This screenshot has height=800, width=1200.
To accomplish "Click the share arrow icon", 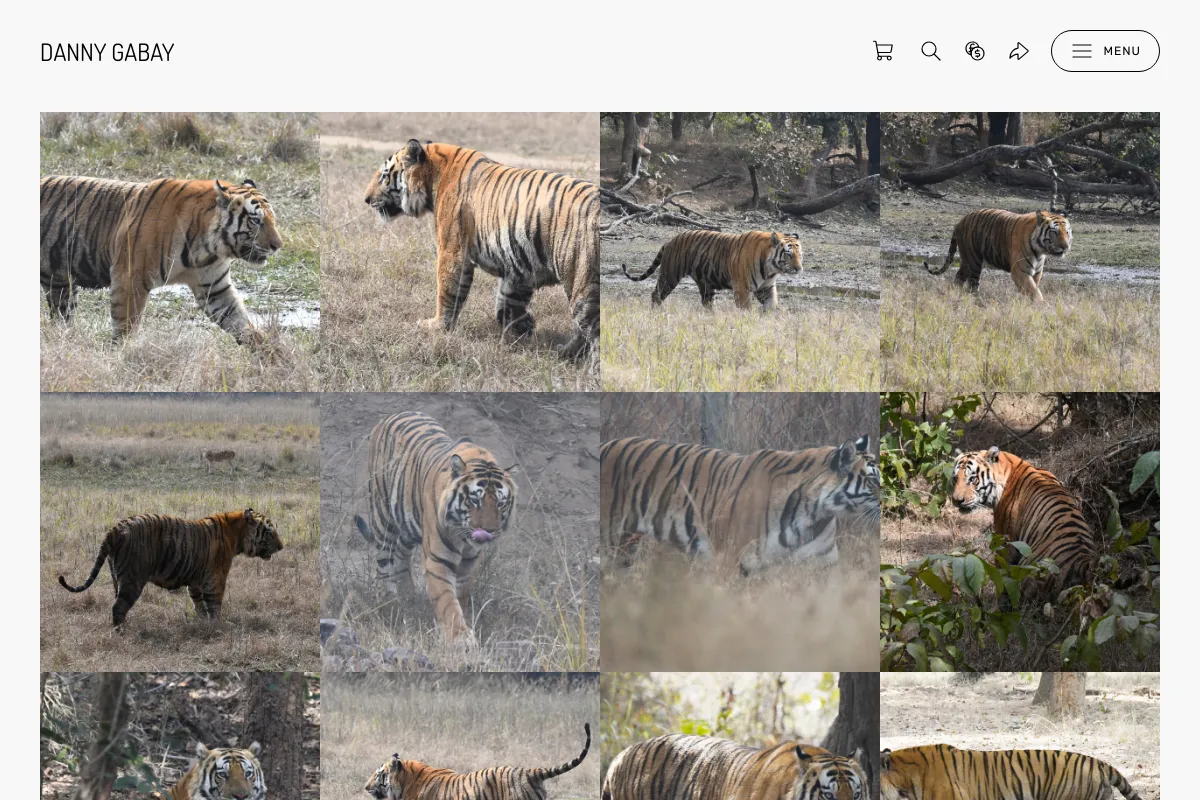I will 1019,51.
